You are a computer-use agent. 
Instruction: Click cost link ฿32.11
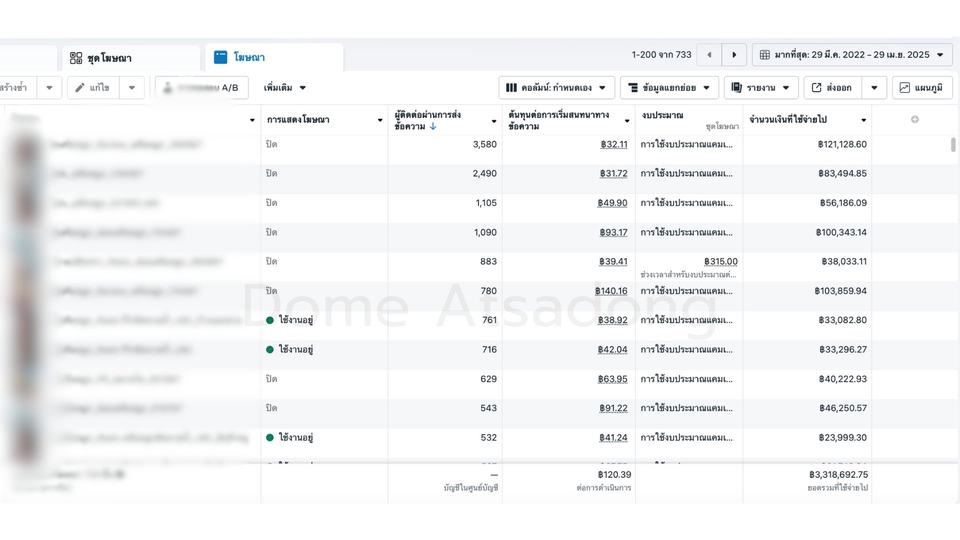[x=613, y=144]
